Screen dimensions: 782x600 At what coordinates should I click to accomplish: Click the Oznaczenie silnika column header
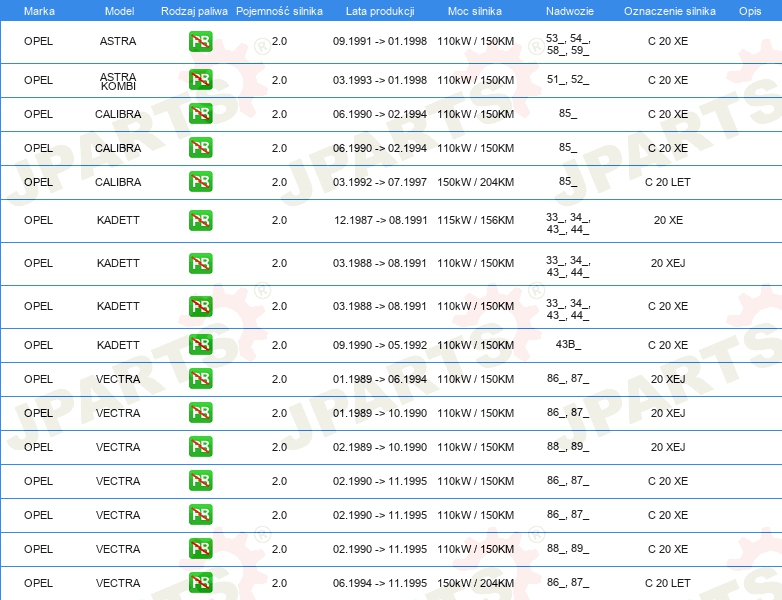coord(669,11)
